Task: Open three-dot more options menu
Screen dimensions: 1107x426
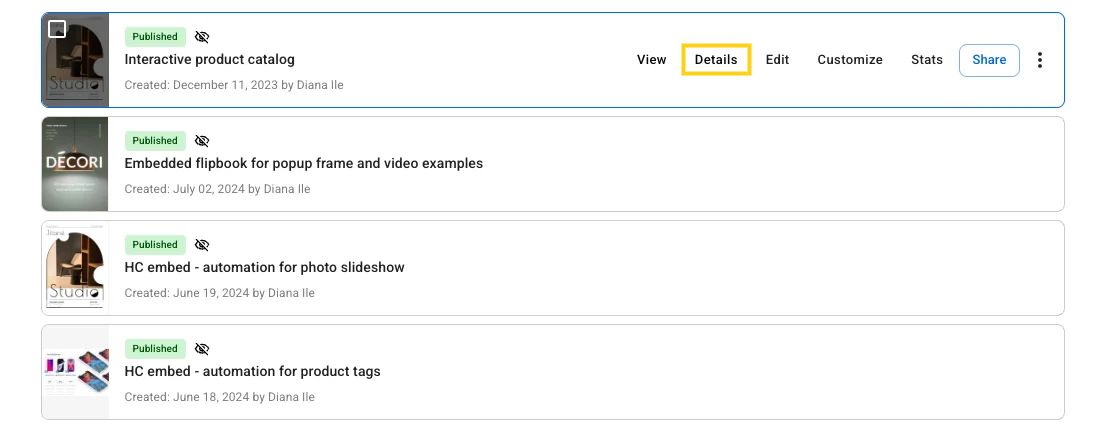Action: pyautogui.click(x=1040, y=60)
